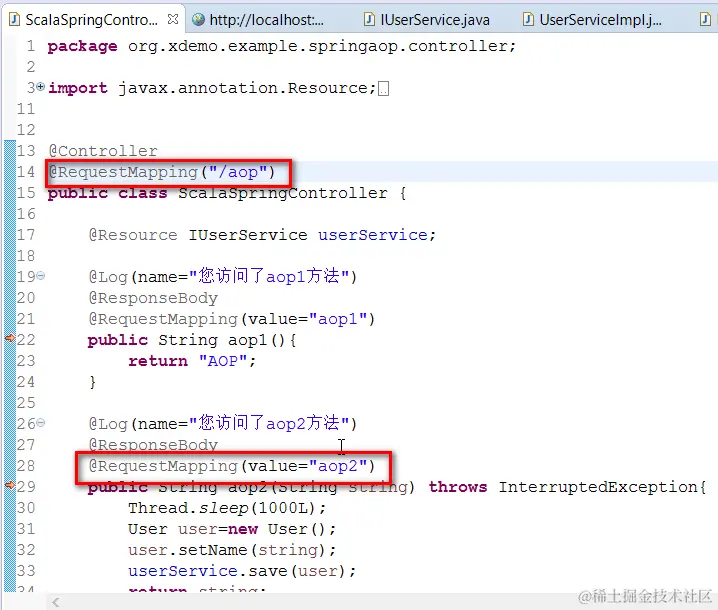Collapse the aop2 method at line 26

pyautogui.click(x=41, y=423)
